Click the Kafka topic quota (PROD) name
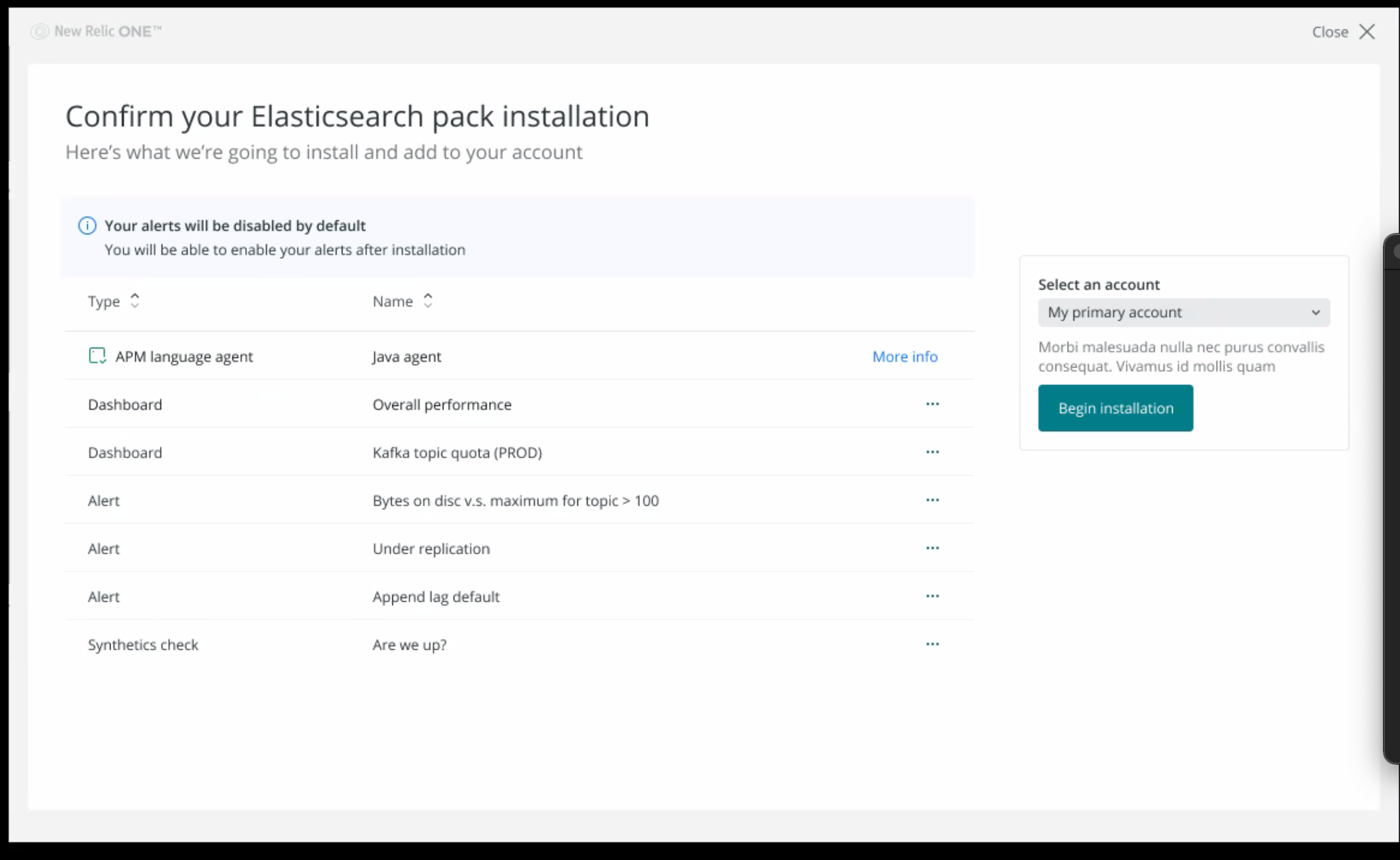This screenshot has height=860, width=1400. point(457,452)
